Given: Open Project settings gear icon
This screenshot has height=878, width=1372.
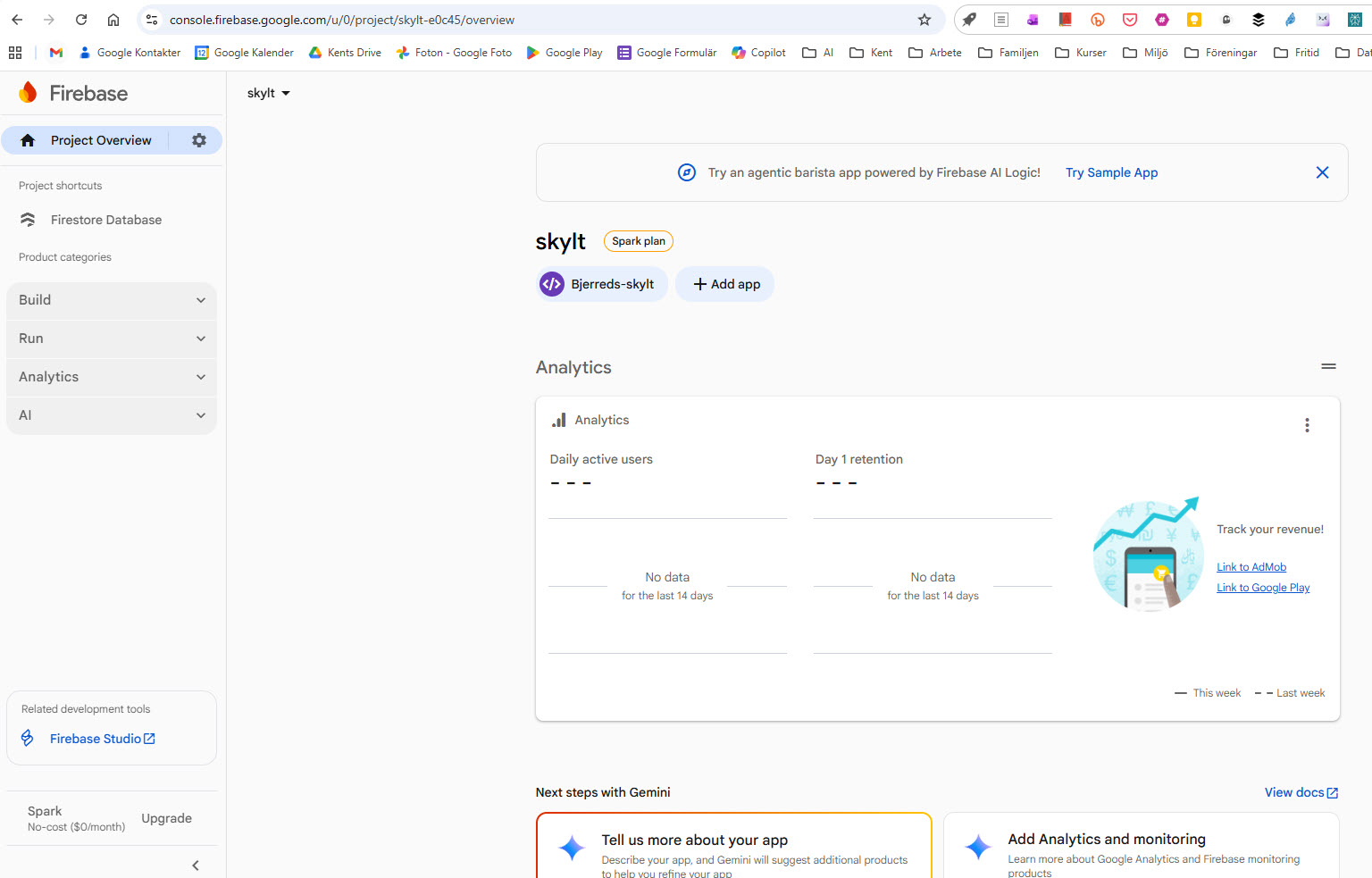Looking at the screenshot, I should [198, 140].
